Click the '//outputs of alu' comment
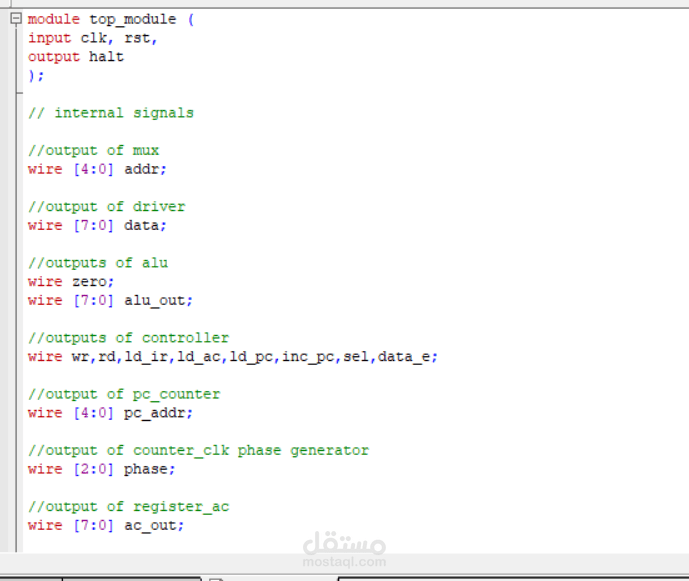The width and height of the screenshot is (689, 581). point(98,263)
